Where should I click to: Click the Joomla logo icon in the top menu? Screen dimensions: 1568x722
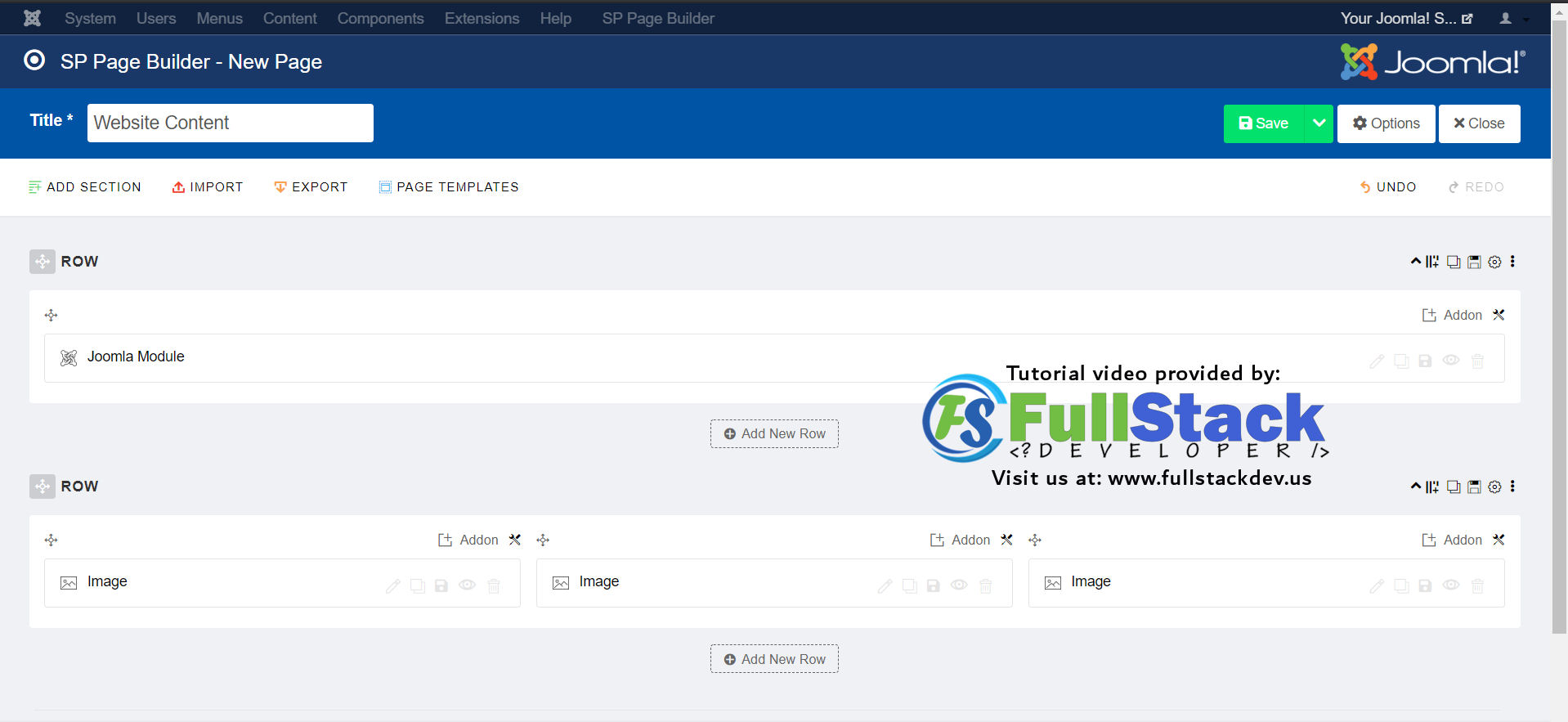click(x=33, y=18)
